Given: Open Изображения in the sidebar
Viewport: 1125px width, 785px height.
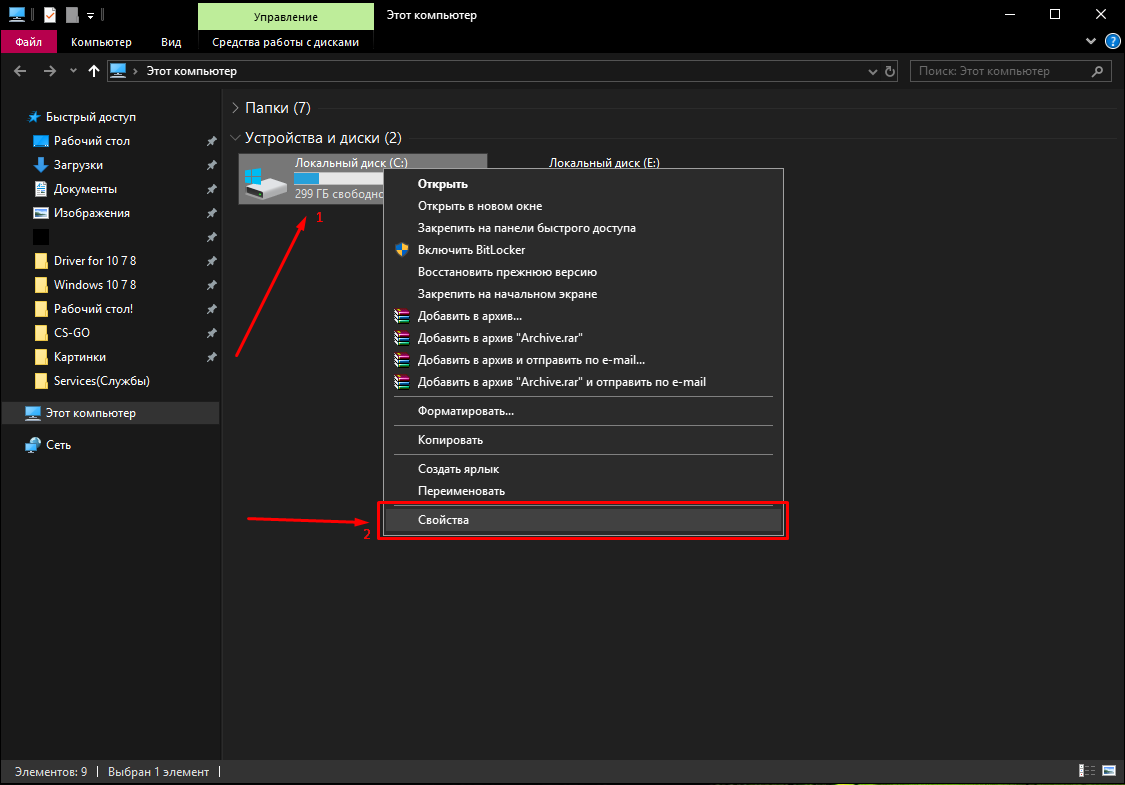Looking at the screenshot, I should point(91,212).
